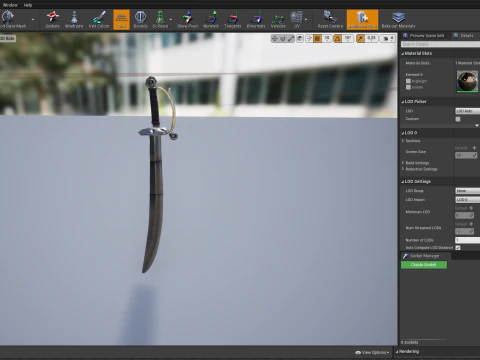Toggle surface snapping in the viewport toolbar
480x360 pixels.
(x=309, y=39)
